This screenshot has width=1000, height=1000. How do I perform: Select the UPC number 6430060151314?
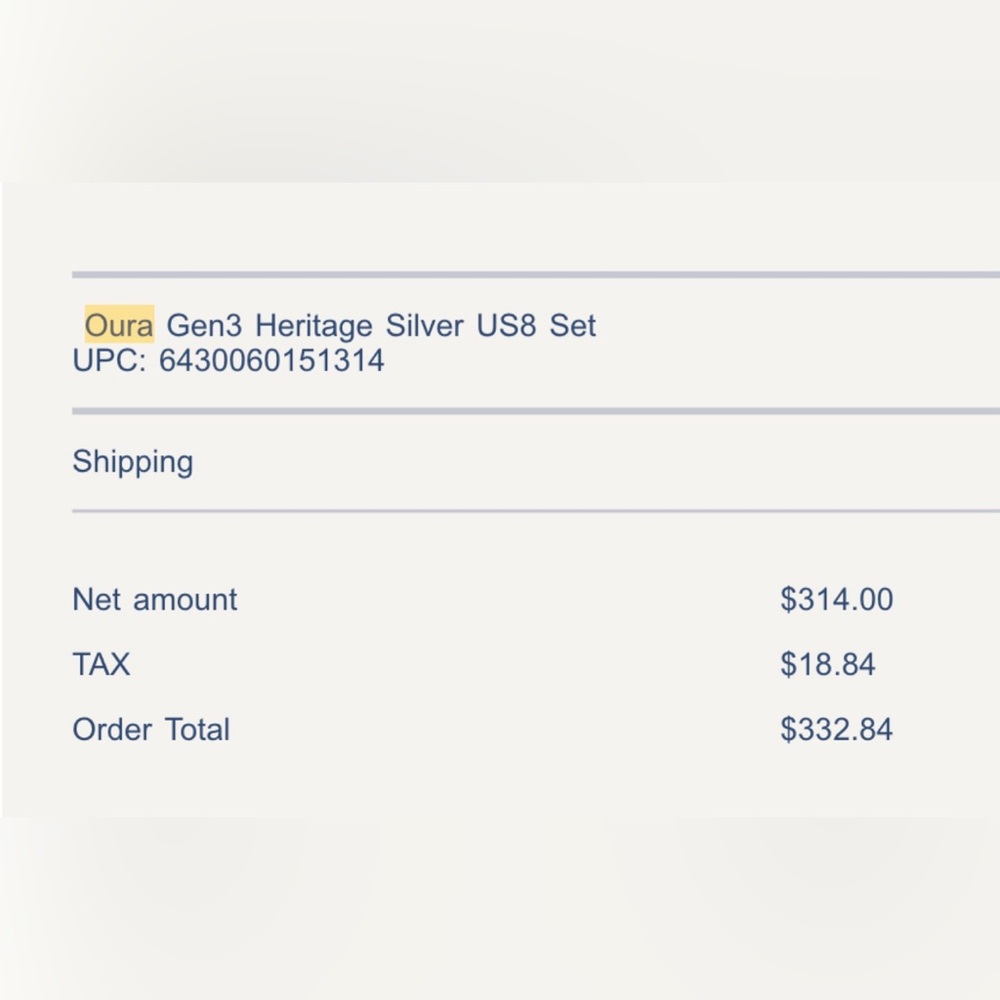pos(272,360)
